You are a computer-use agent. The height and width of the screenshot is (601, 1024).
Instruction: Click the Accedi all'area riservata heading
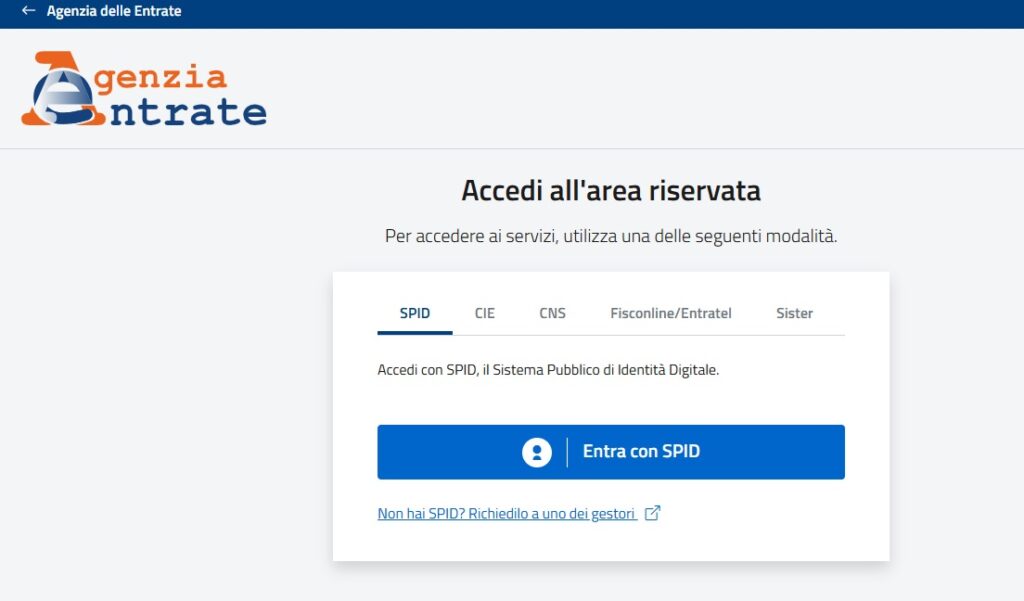pos(611,191)
